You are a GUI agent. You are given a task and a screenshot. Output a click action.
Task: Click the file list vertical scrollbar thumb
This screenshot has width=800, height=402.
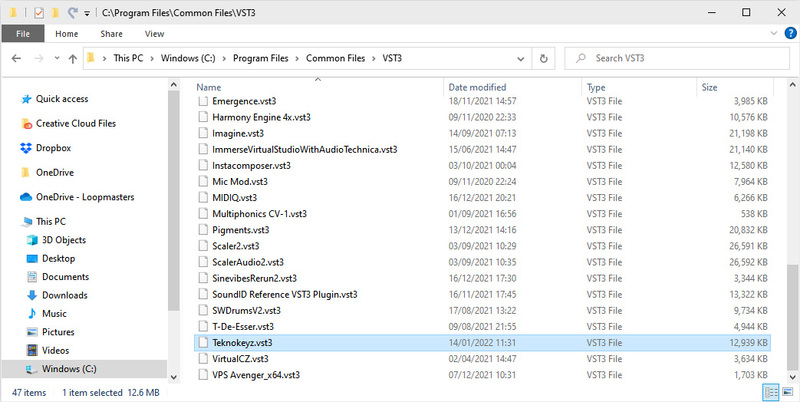pos(792,316)
